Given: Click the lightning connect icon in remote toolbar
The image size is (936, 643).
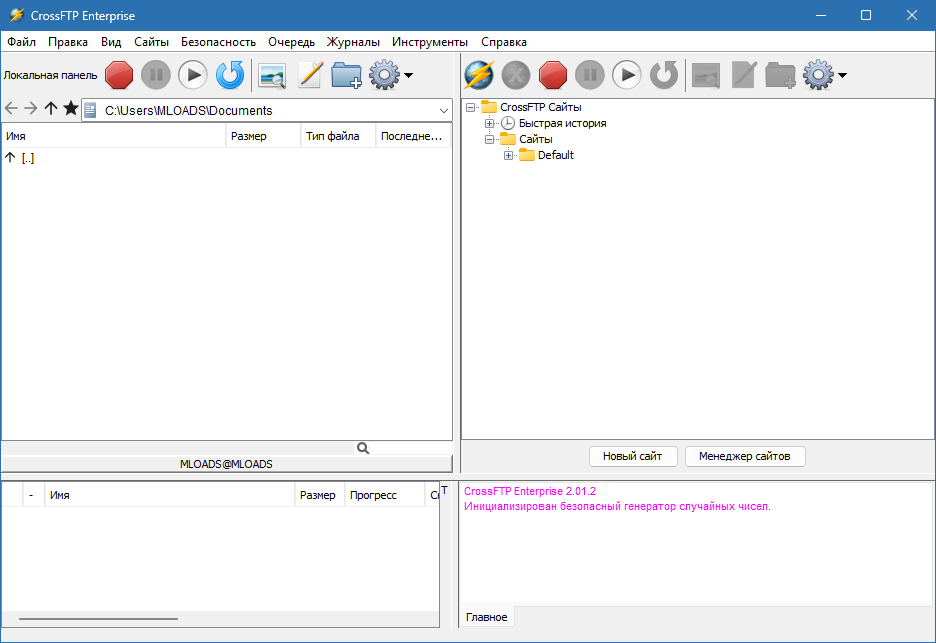Looking at the screenshot, I should coord(479,75).
